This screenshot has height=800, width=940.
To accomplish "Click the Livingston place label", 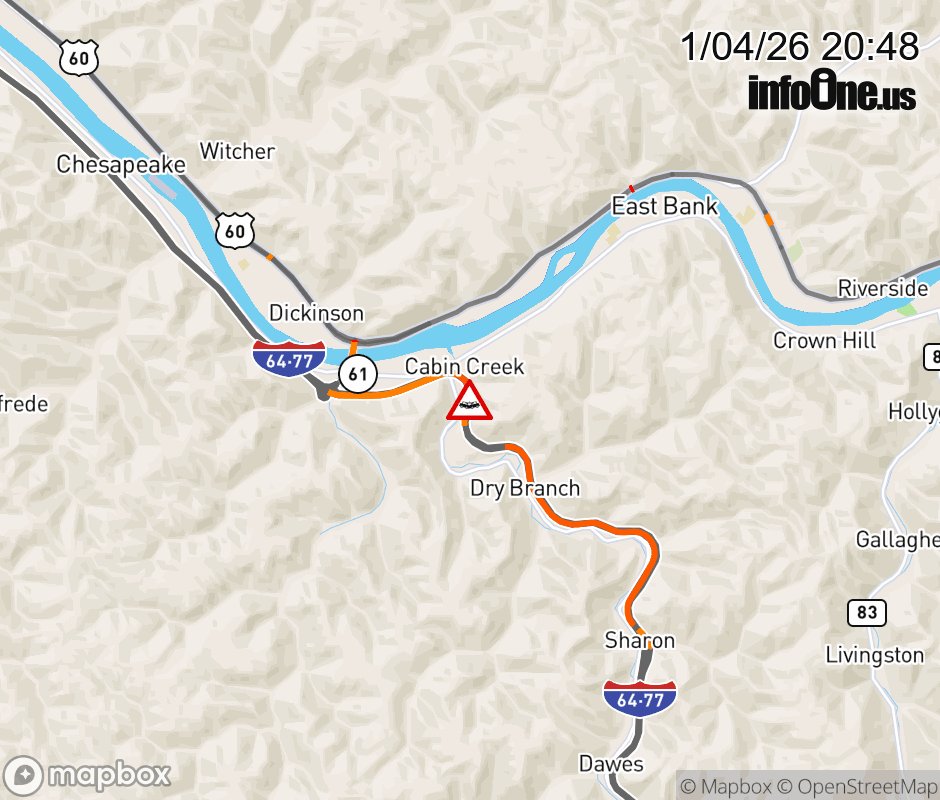I will pos(875,655).
